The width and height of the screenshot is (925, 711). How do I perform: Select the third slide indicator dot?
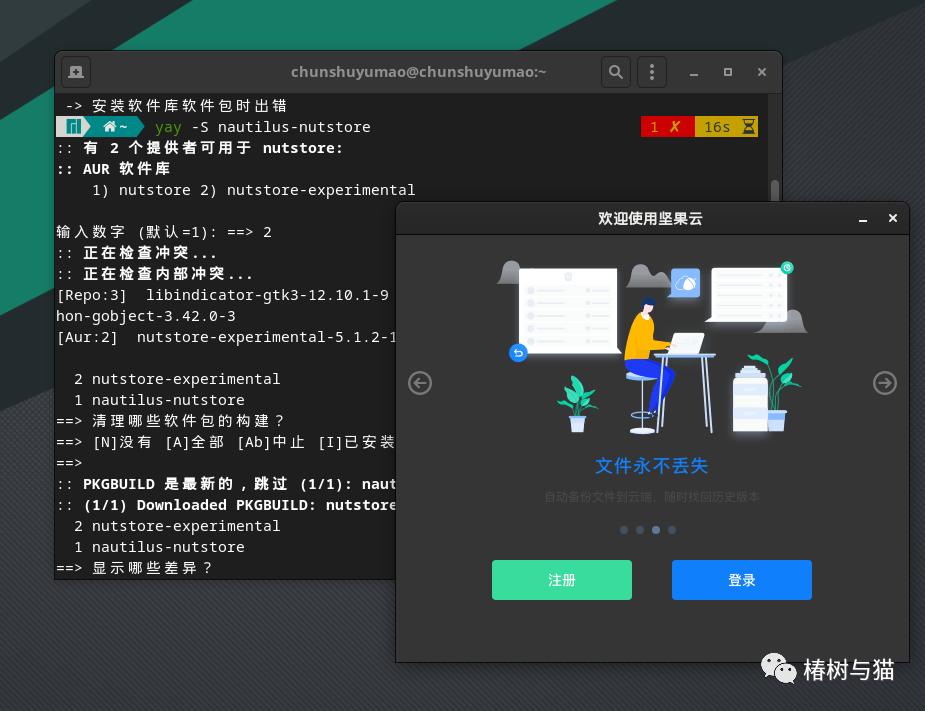coord(656,530)
